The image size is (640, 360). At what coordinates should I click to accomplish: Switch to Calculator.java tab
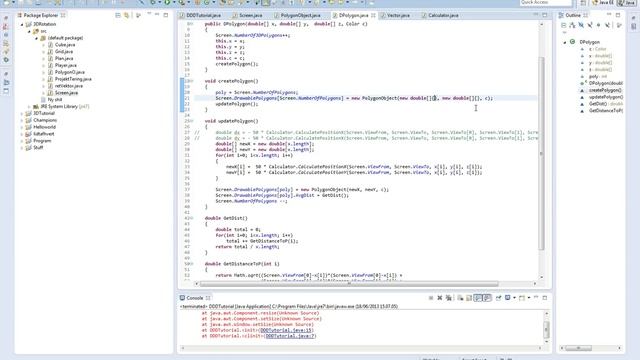coord(443,15)
